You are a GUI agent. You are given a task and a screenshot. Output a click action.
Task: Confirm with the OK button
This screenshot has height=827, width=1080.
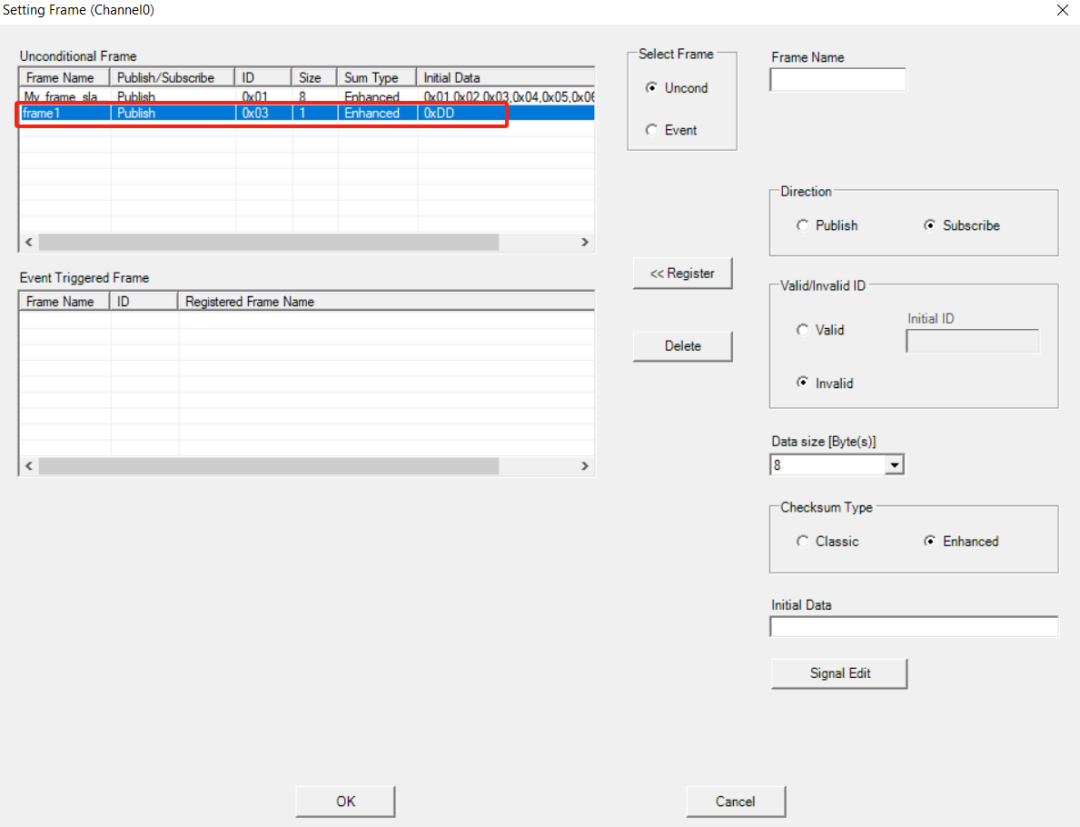coord(345,801)
